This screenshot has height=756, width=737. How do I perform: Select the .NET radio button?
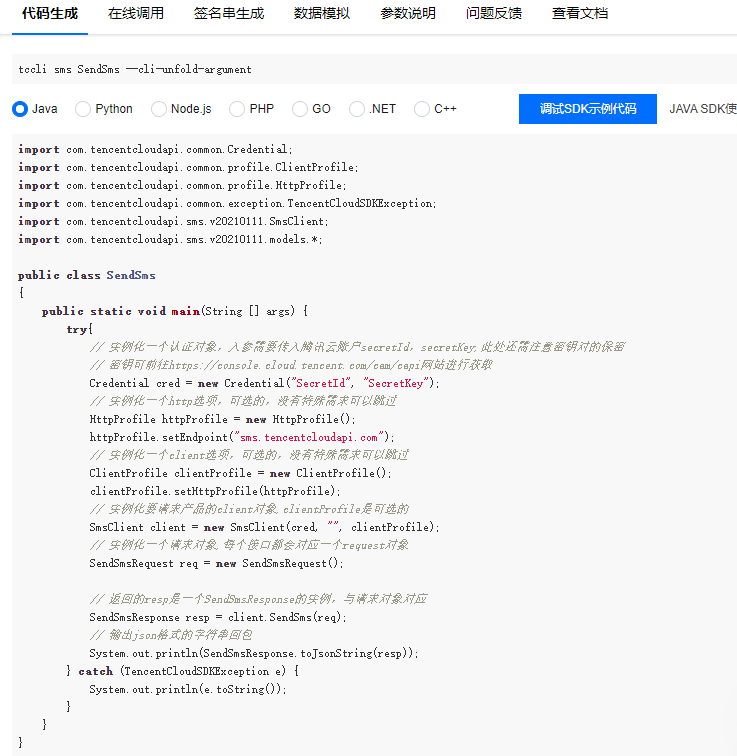tap(357, 109)
